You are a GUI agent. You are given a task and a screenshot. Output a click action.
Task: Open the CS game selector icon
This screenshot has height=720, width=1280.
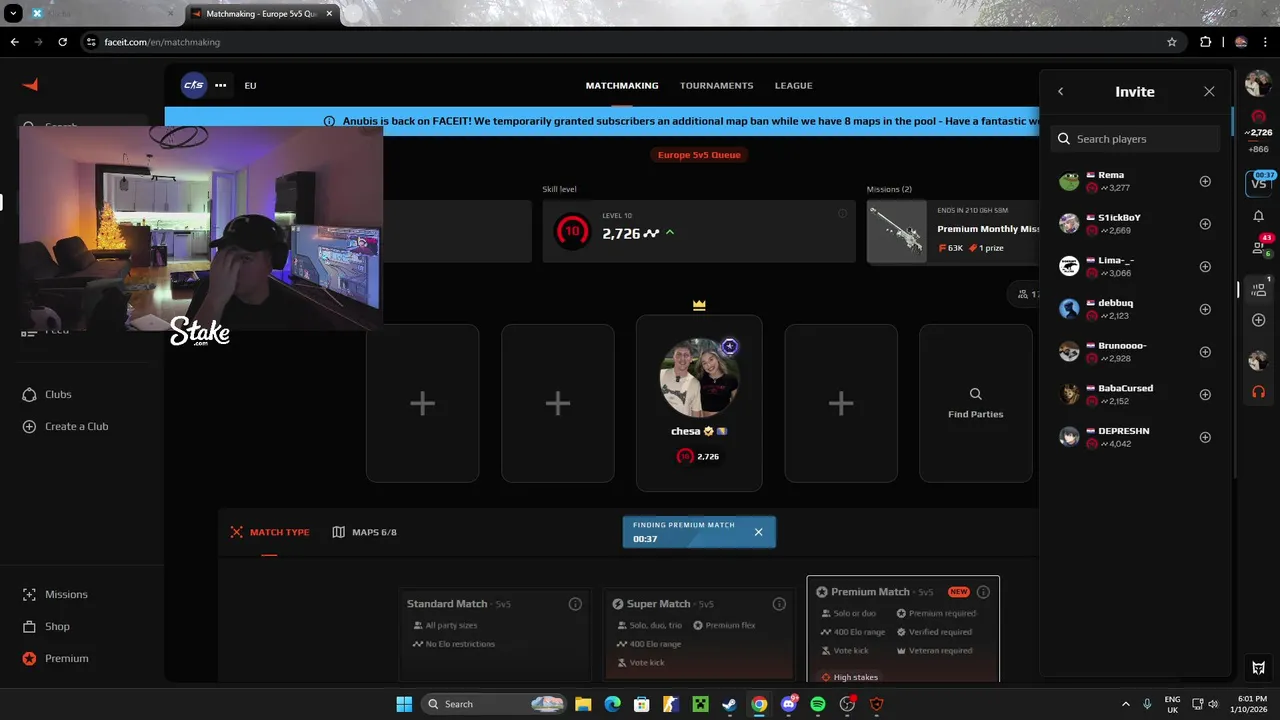tap(193, 85)
